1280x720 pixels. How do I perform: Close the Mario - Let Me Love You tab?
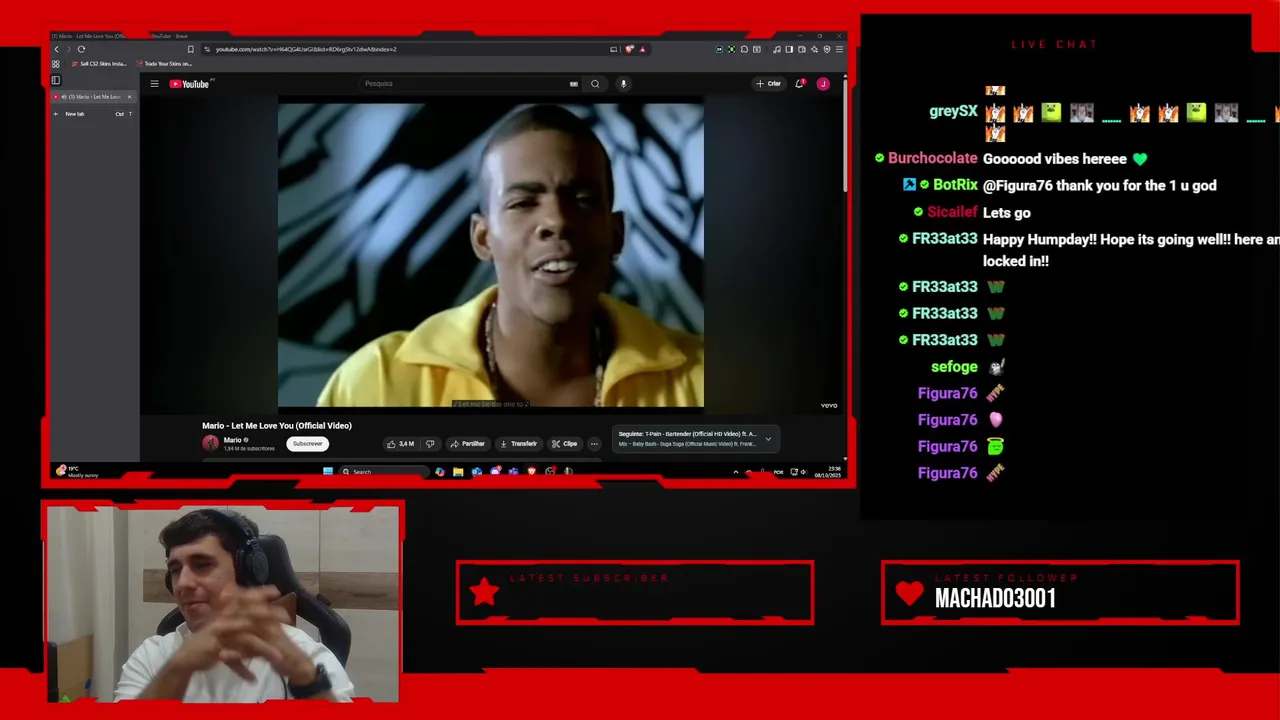(129, 97)
